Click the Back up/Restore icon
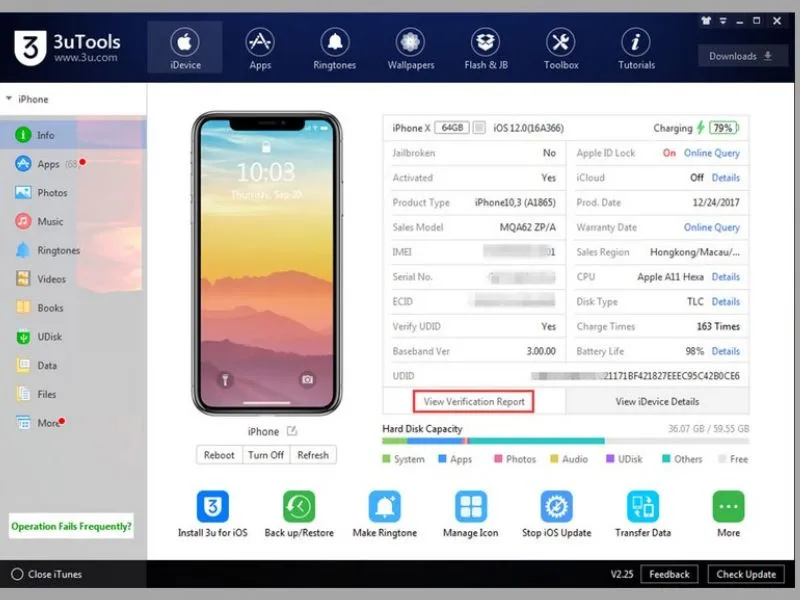Viewport: 800px width, 600px height. tap(299, 506)
